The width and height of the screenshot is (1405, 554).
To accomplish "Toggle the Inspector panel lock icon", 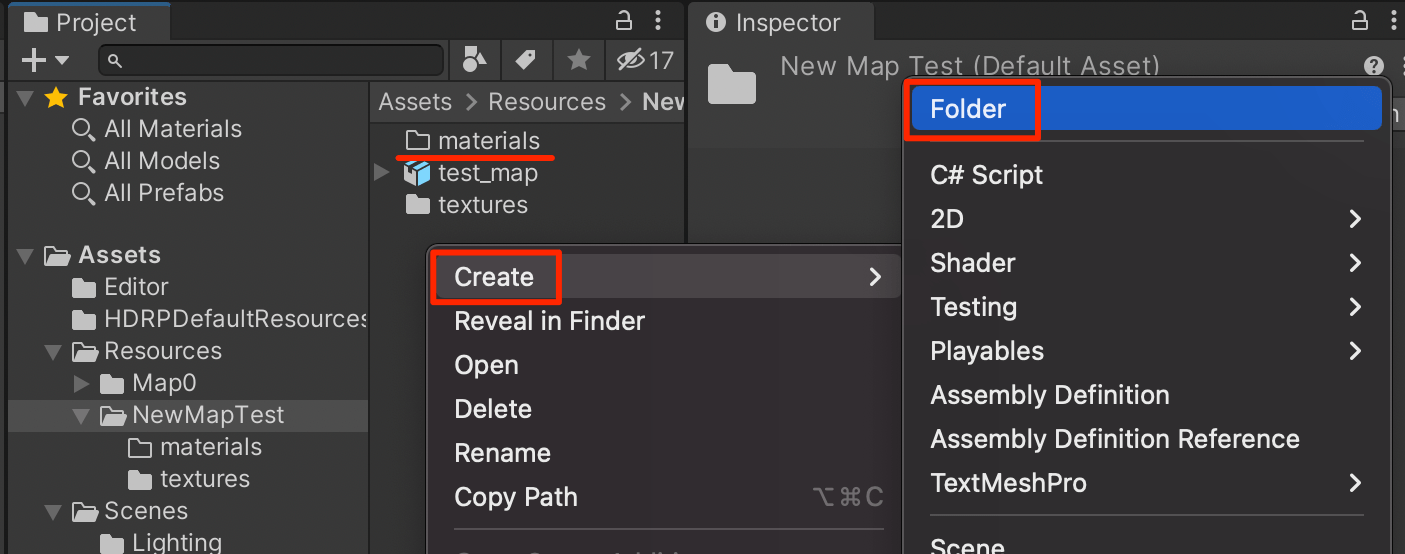I will (1360, 20).
